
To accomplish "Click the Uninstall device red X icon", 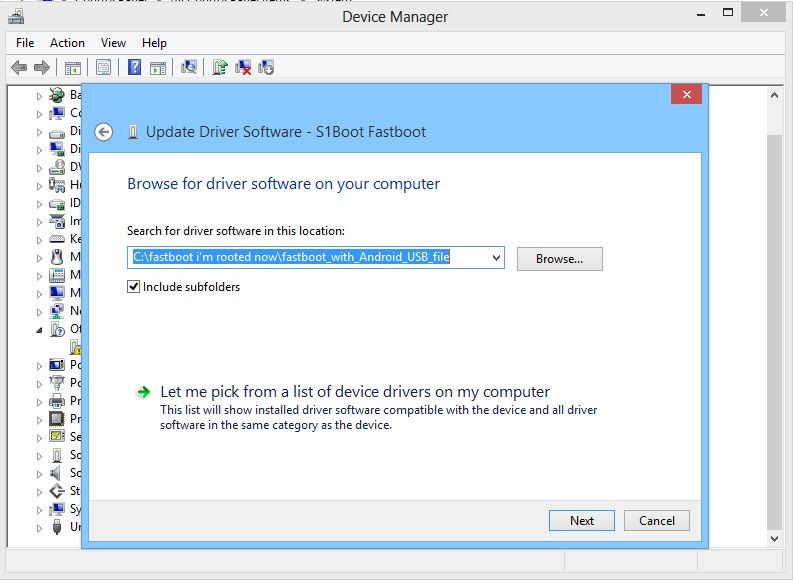I will click(243, 67).
